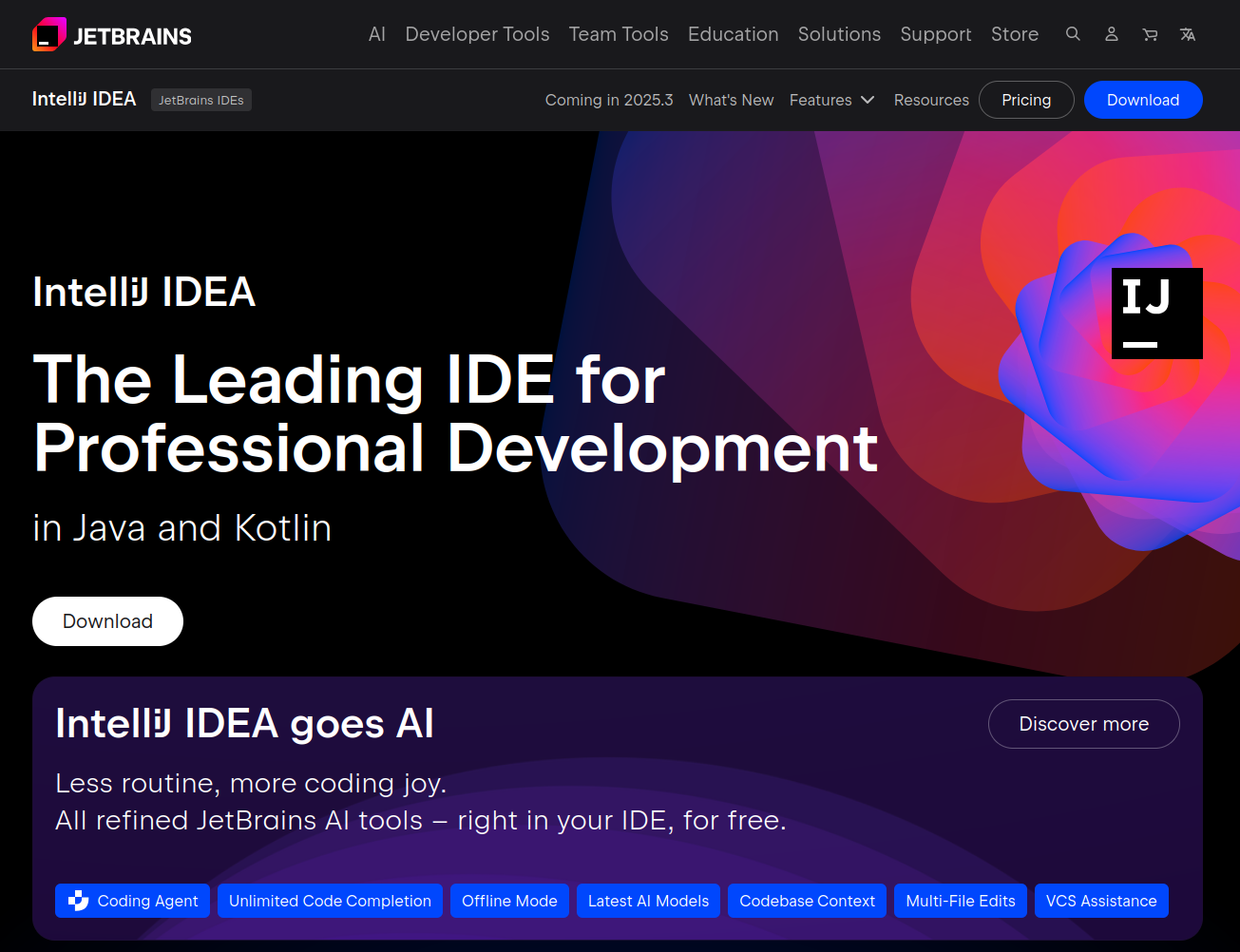Click the JetBrains IDEs badge
The width and height of the screenshot is (1240, 952).
pyautogui.click(x=200, y=100)
